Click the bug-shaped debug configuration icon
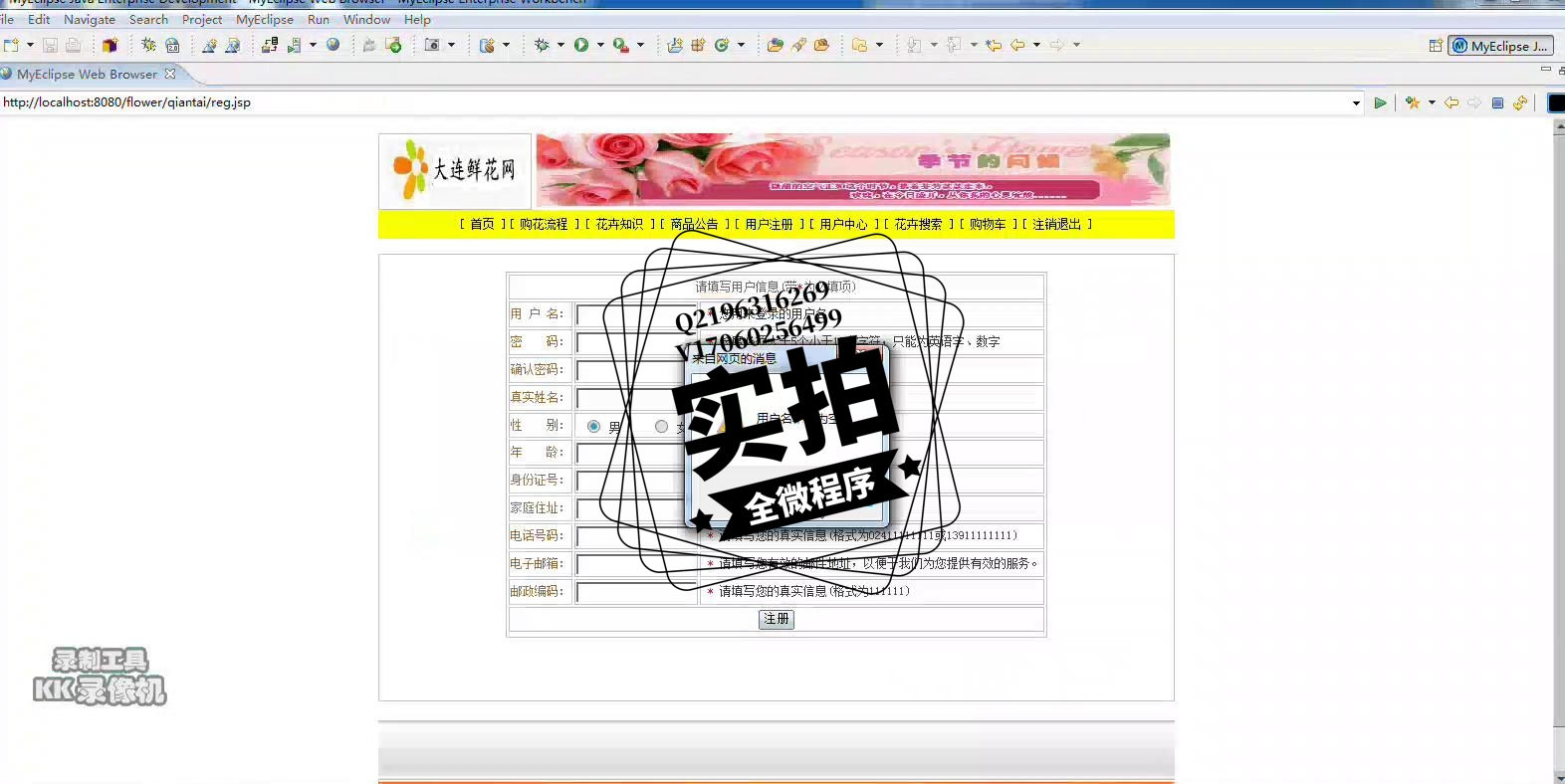 click(x=148, y=45)
